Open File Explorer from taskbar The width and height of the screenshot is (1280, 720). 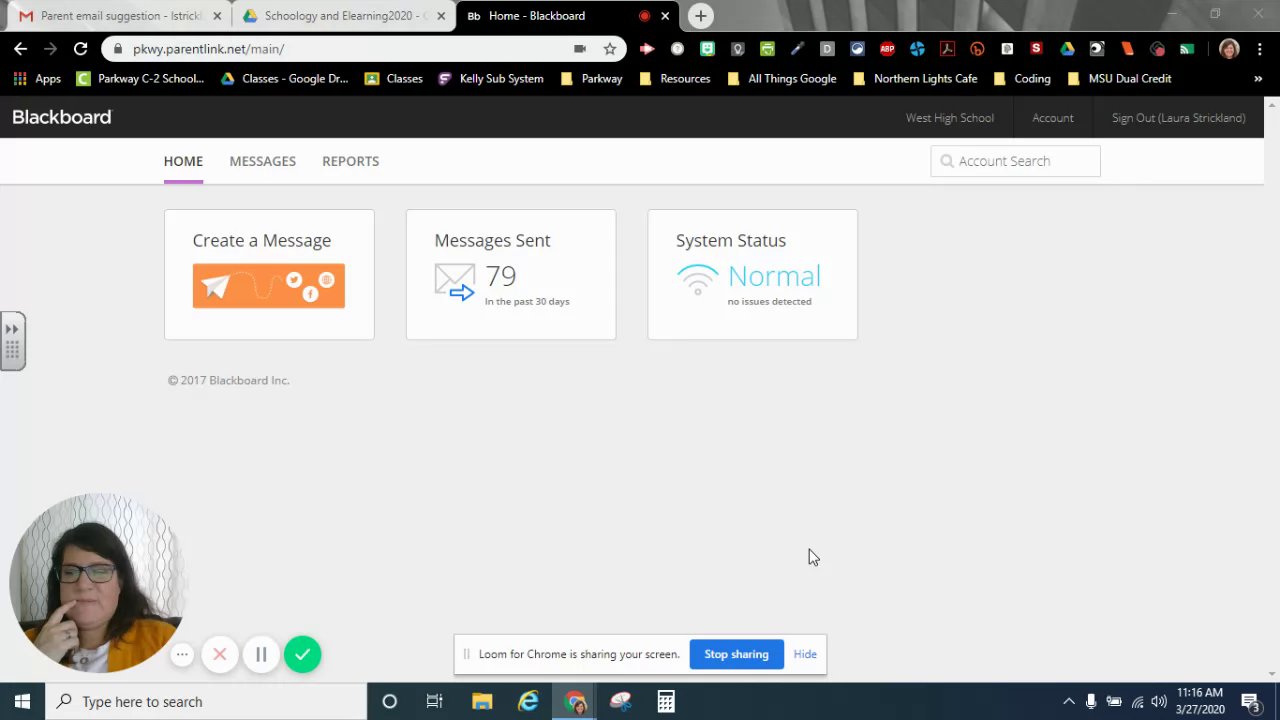(482, 701)
